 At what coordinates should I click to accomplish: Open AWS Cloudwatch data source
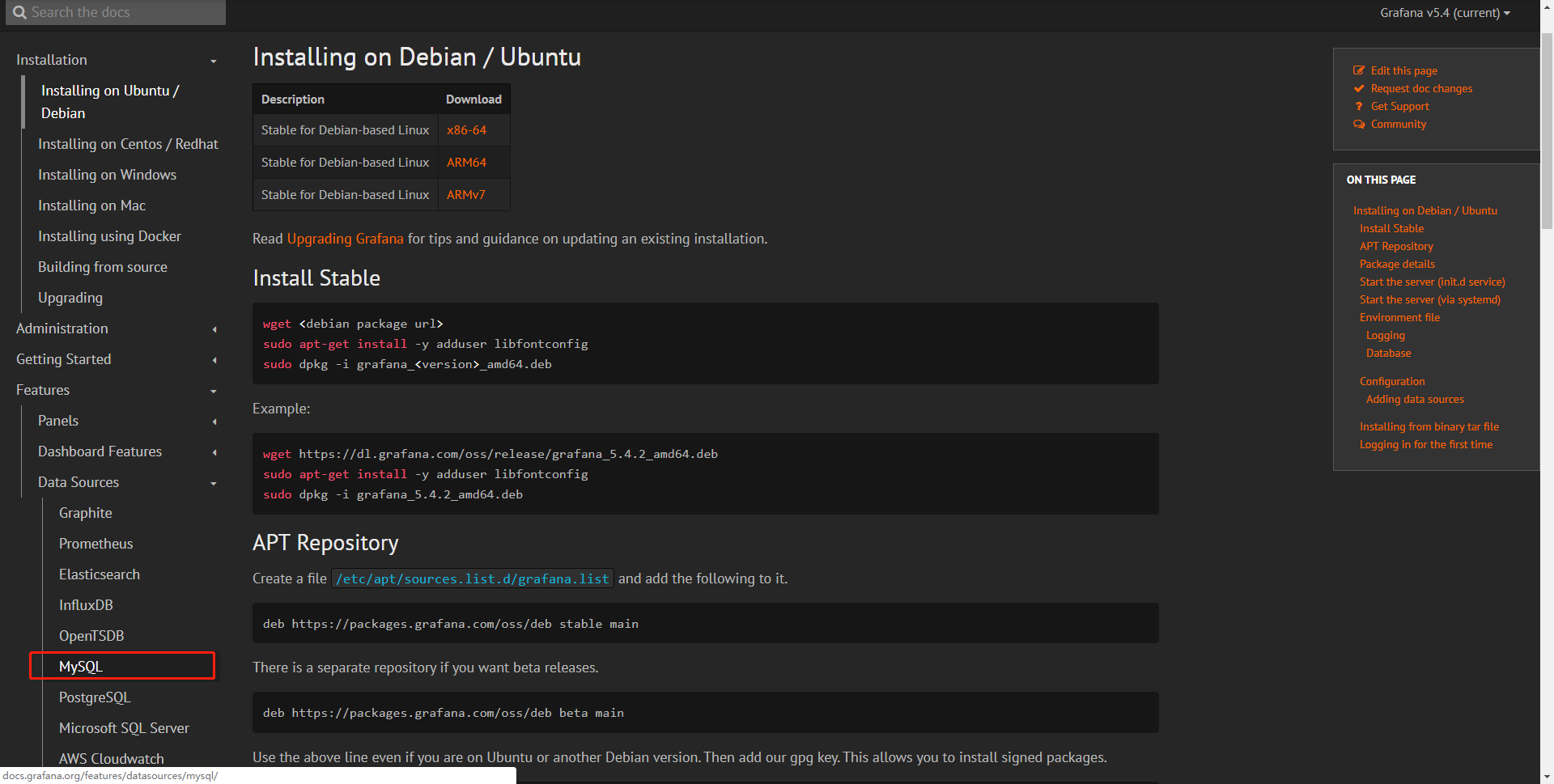tap(112, 759)
